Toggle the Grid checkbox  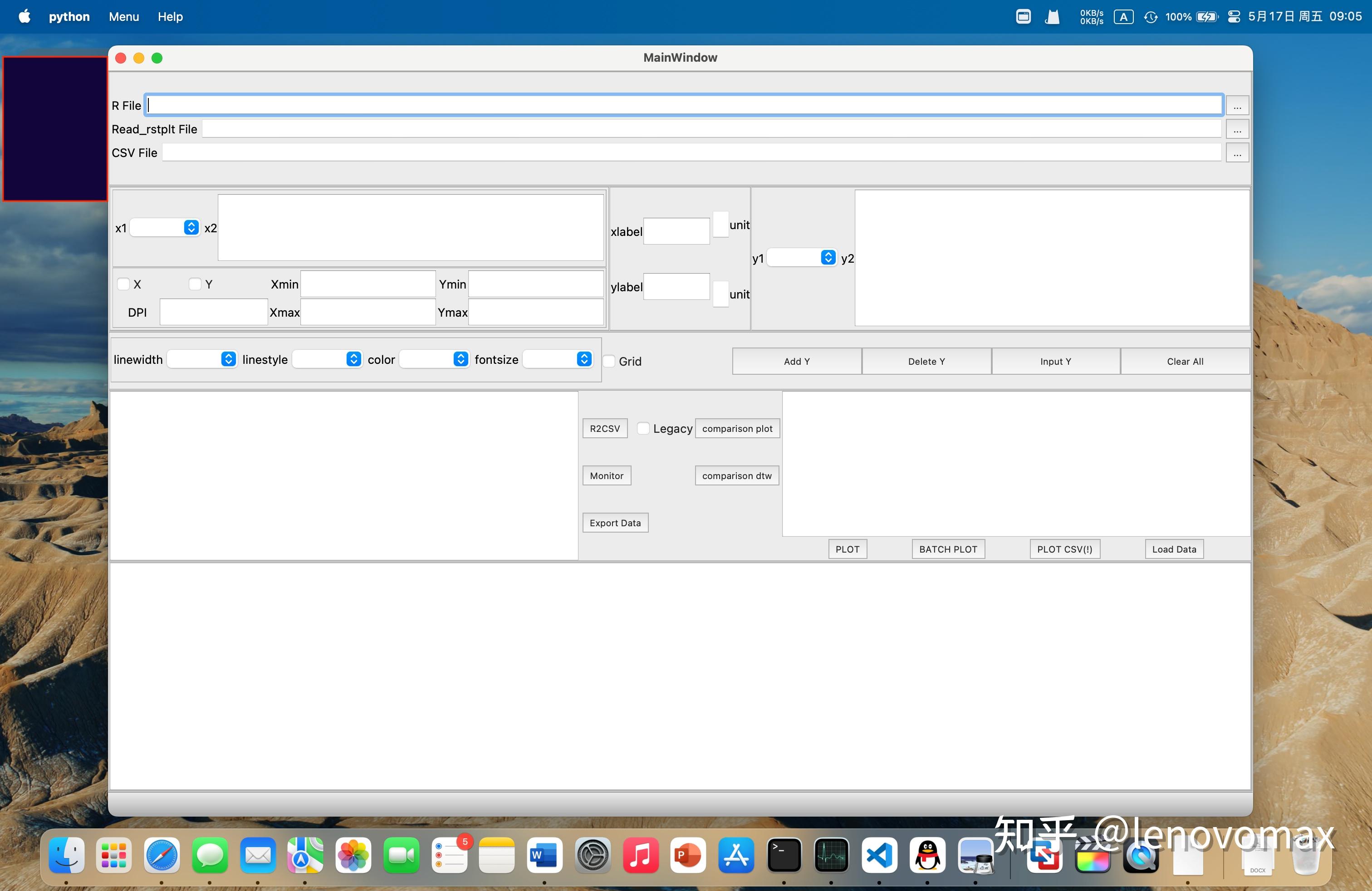(609, 362)
